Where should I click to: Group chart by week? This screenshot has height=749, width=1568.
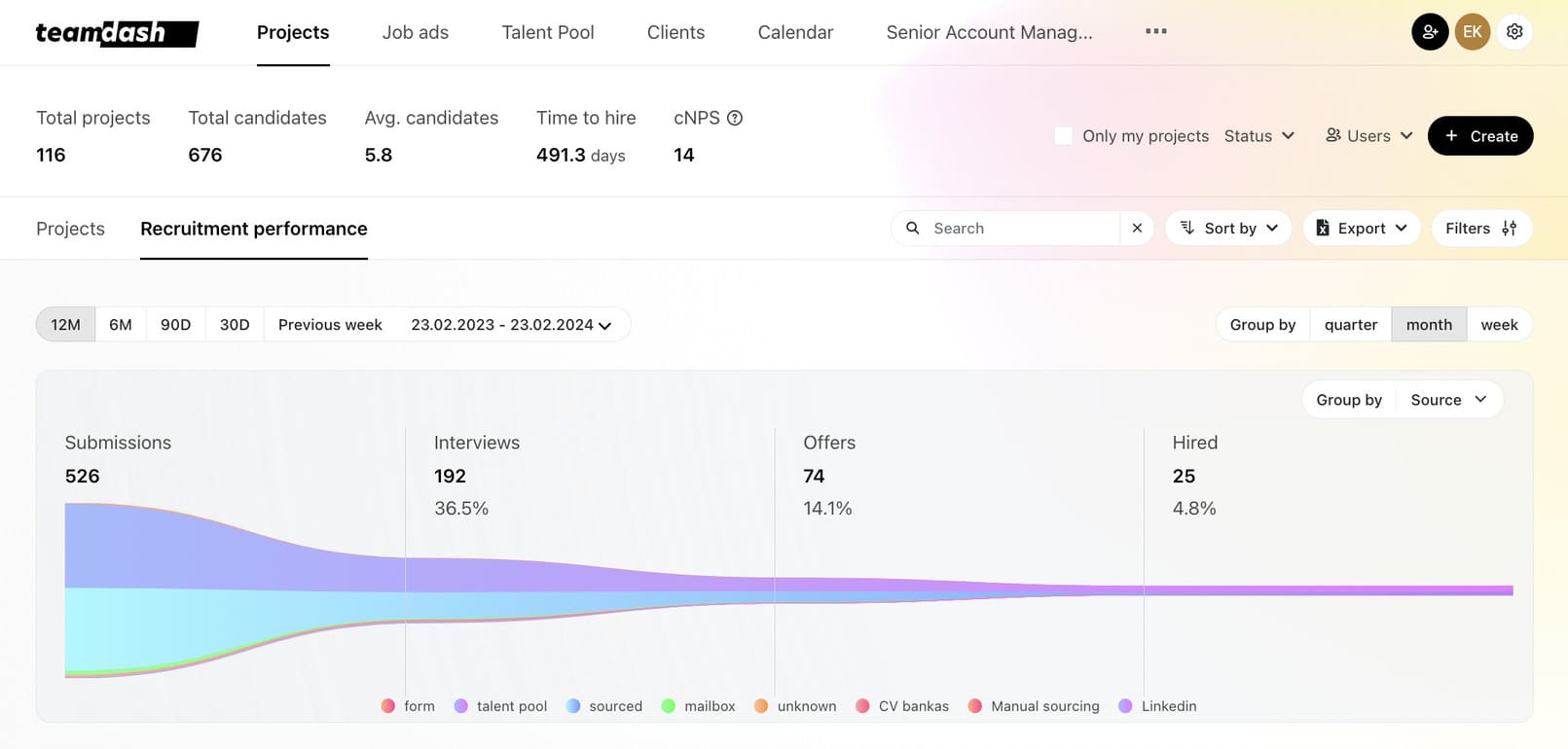pos(1499,325)
